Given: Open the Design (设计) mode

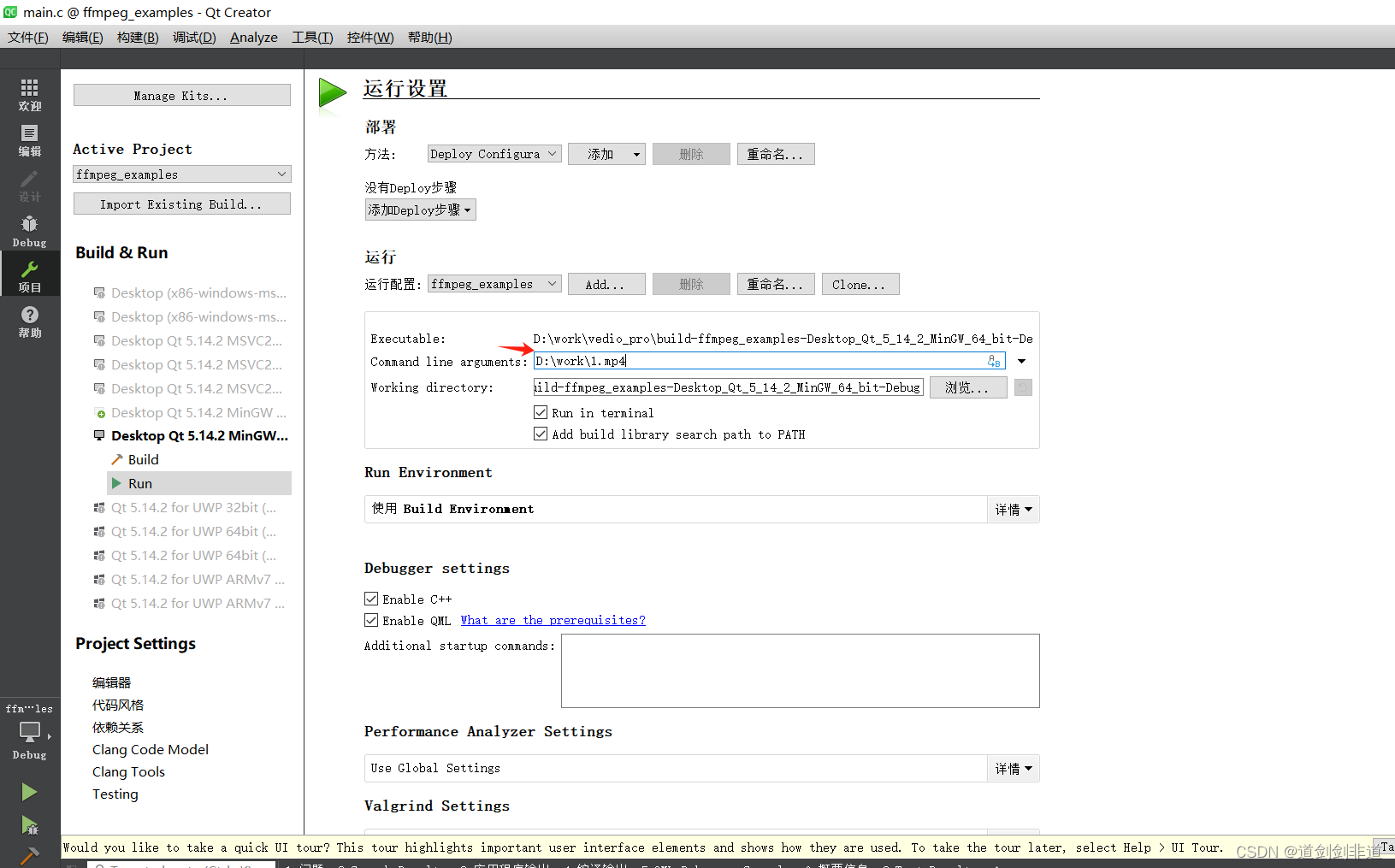Looking at the screenshot, I should 29,186.
